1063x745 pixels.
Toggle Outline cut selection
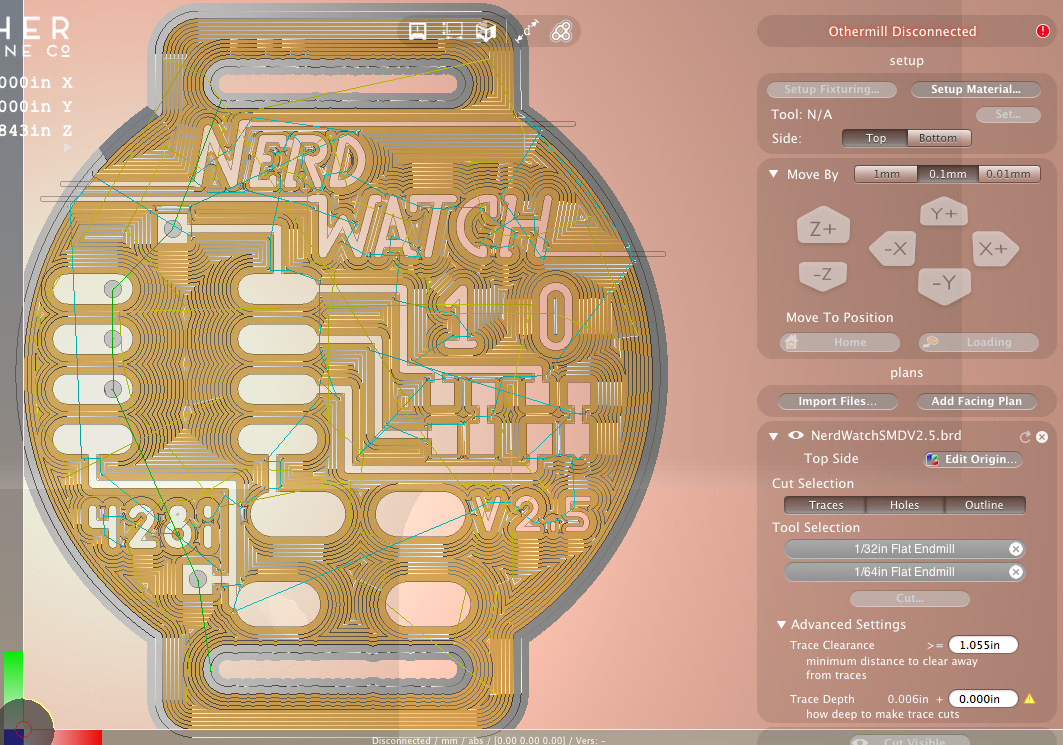tap(984, 505)
